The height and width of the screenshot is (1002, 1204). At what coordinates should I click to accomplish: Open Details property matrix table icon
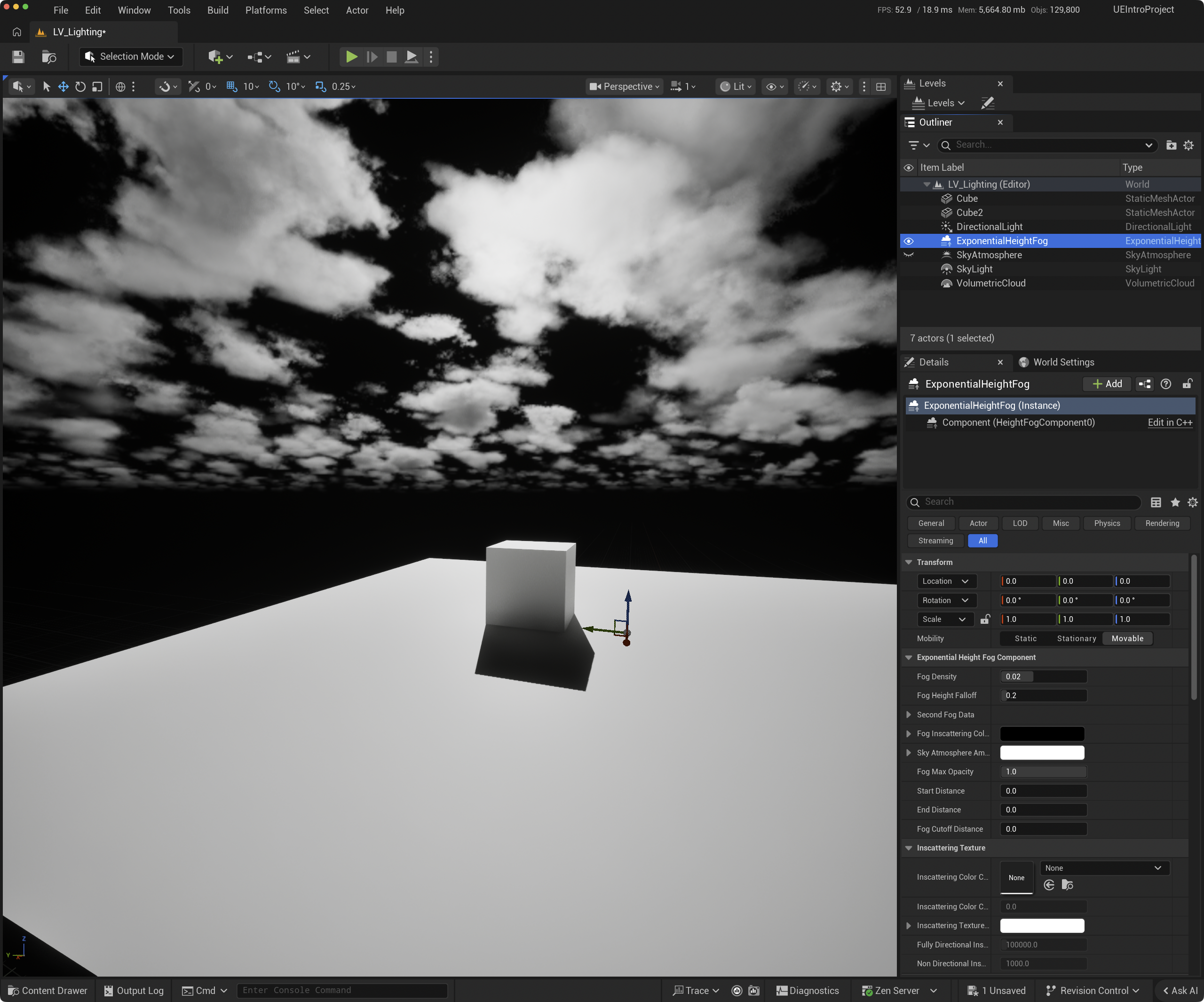(x=1156, y=502)
